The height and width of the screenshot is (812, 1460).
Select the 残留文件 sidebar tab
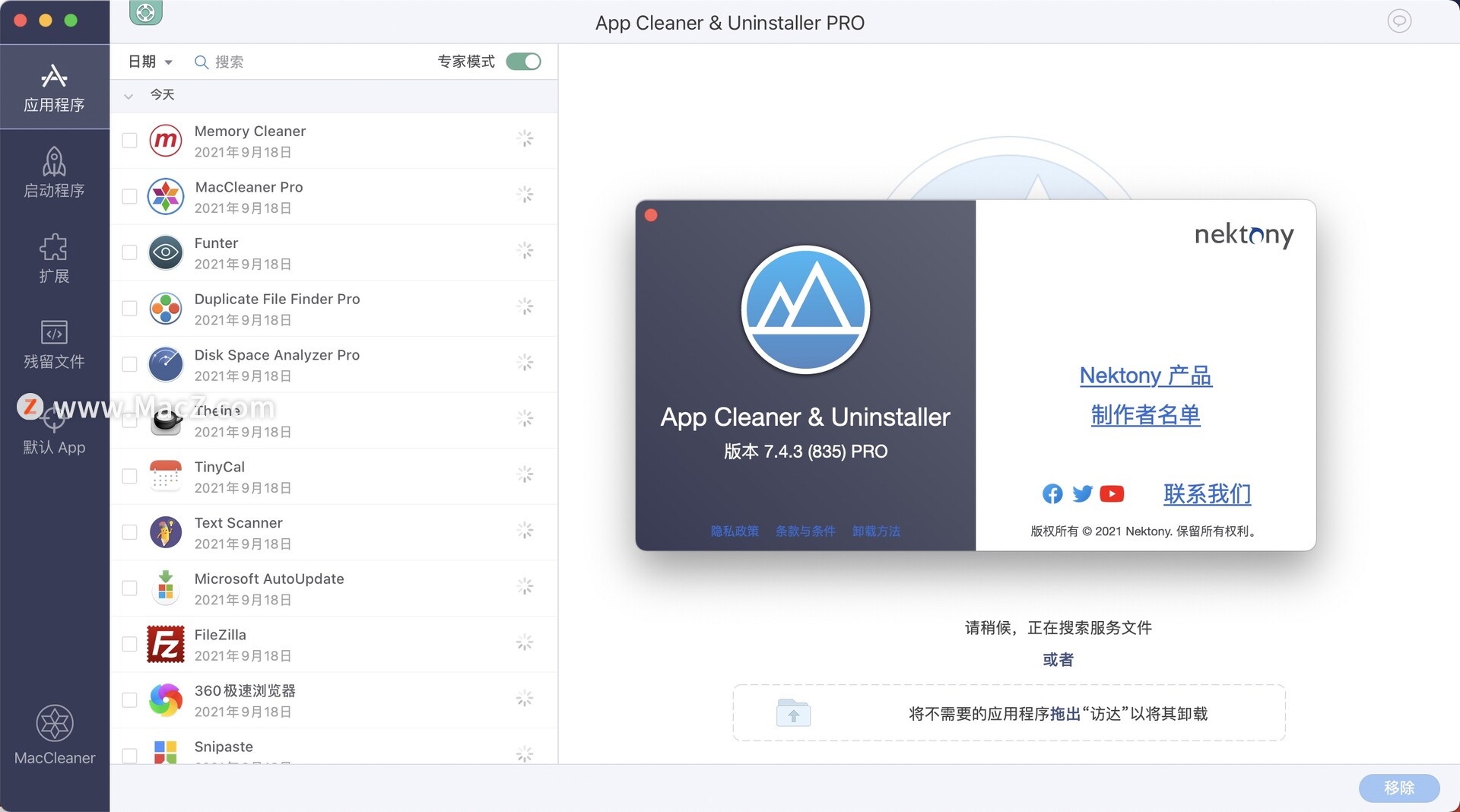[x=54, y=344]
